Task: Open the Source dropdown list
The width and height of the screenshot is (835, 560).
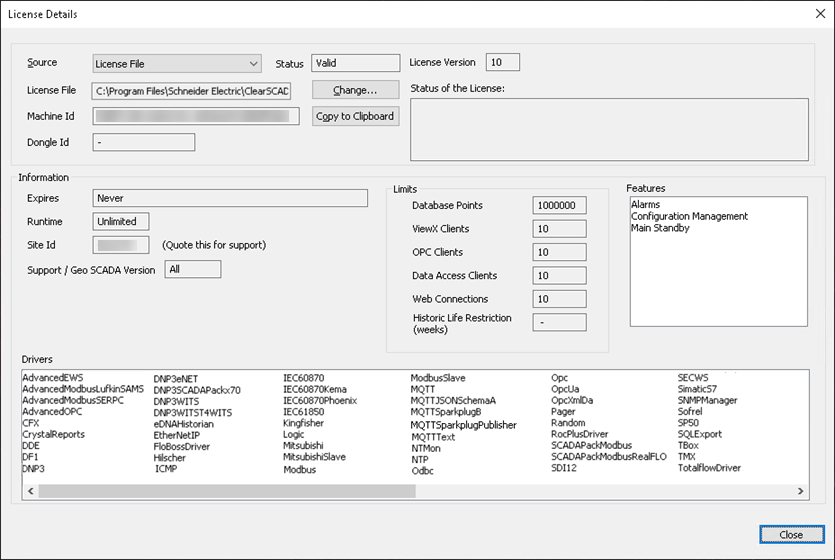Action: (x=177, y=64)
